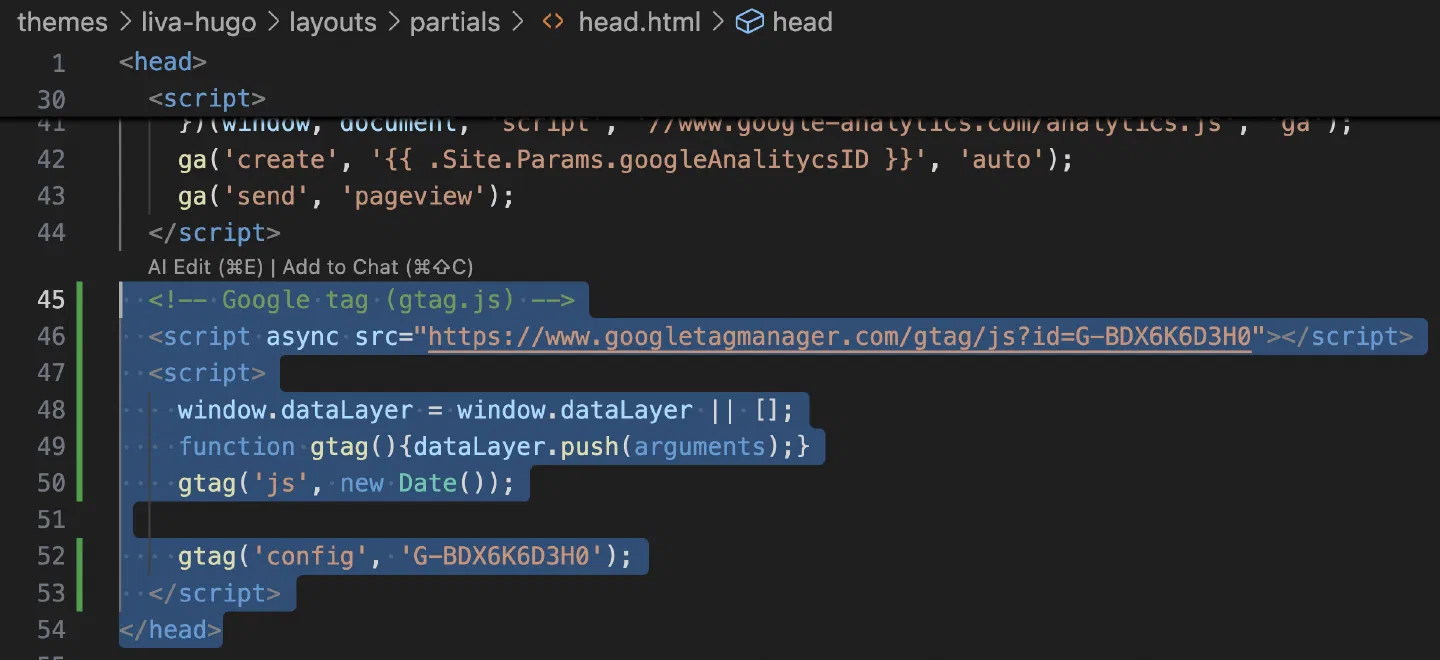The image size is (1440, 660).
Task: Click 'window.dataLayer' at start of line 48
Action: click(x=295, y=410)
